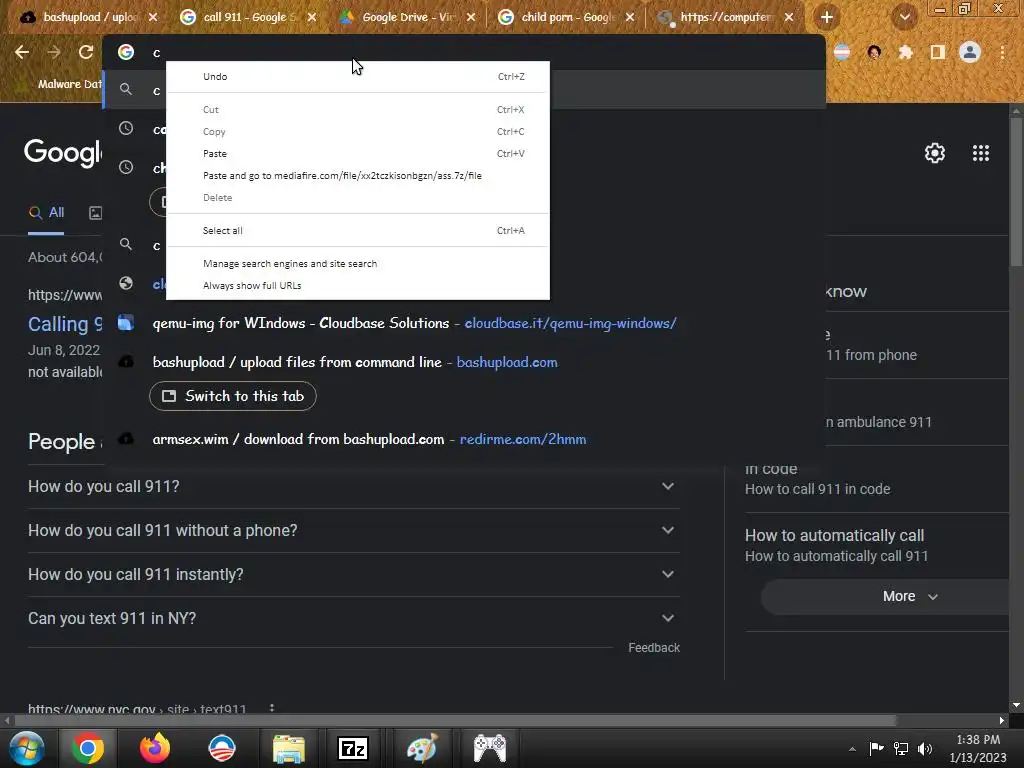The image size is (1024, 768).
Task: Reload the current page
Action: pos(86,52)
